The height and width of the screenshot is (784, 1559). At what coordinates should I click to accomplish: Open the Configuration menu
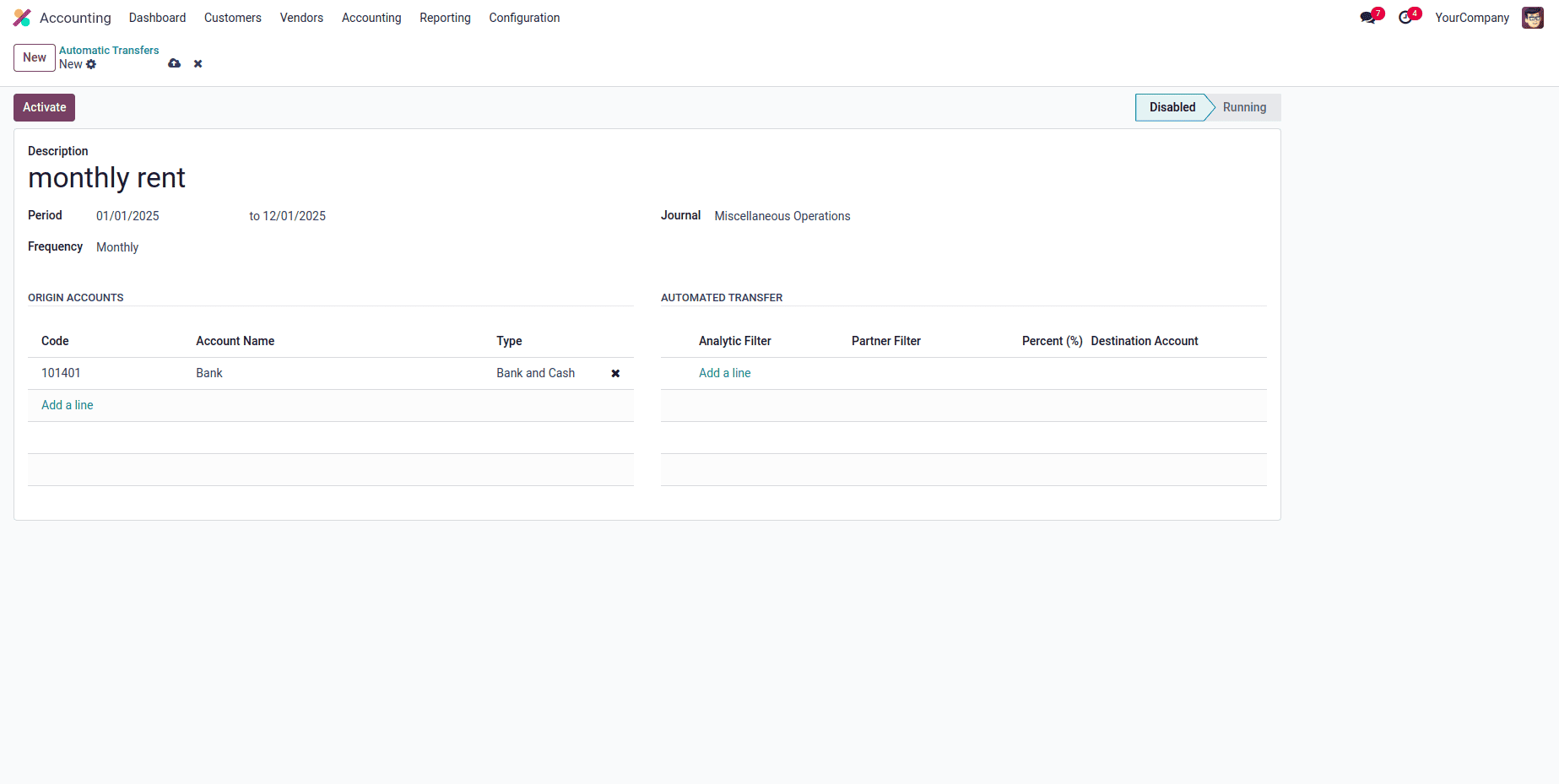pyautogui.click(x=524, y=18)
